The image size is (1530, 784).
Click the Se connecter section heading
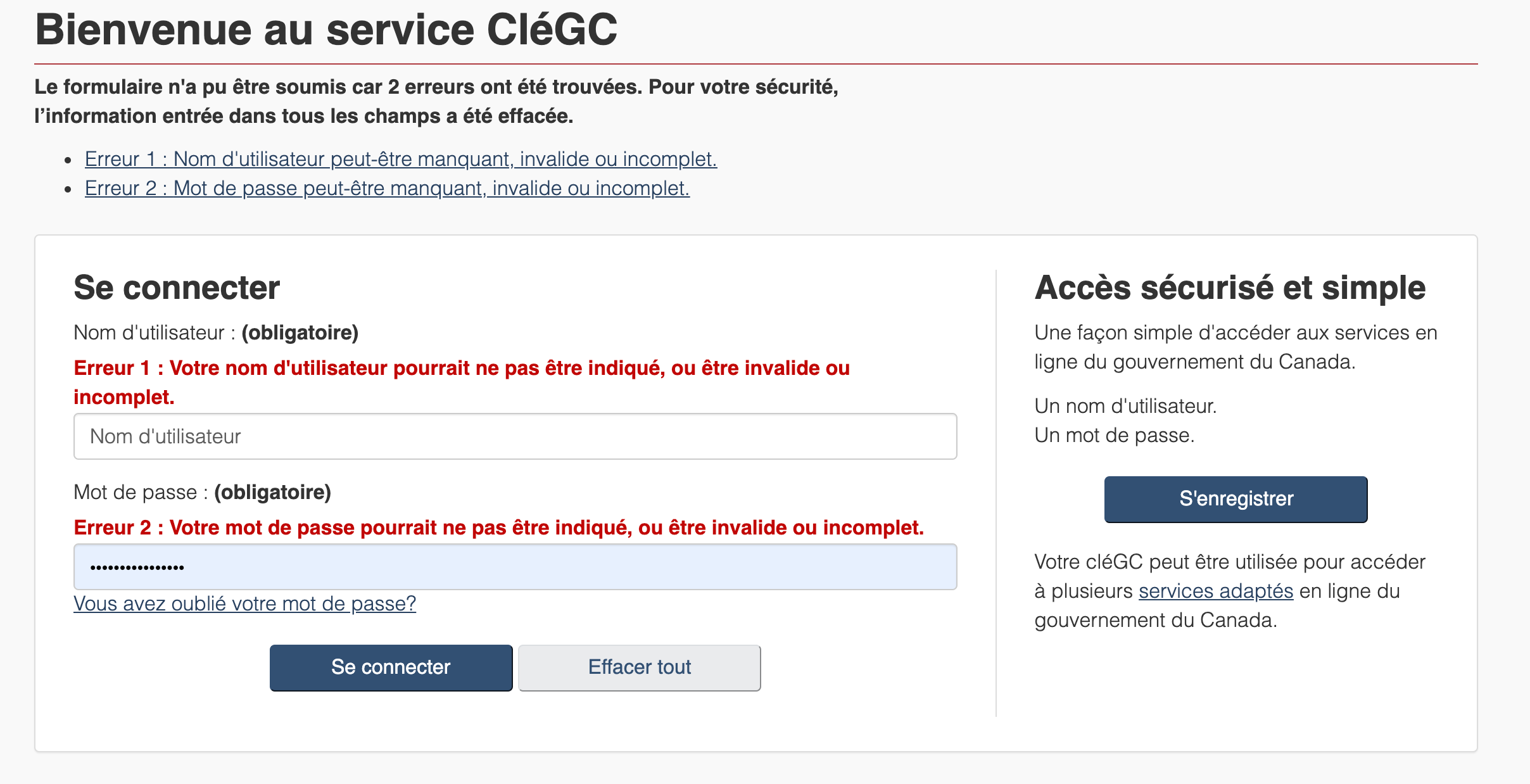pyautogui.click(x=177, y=288)
